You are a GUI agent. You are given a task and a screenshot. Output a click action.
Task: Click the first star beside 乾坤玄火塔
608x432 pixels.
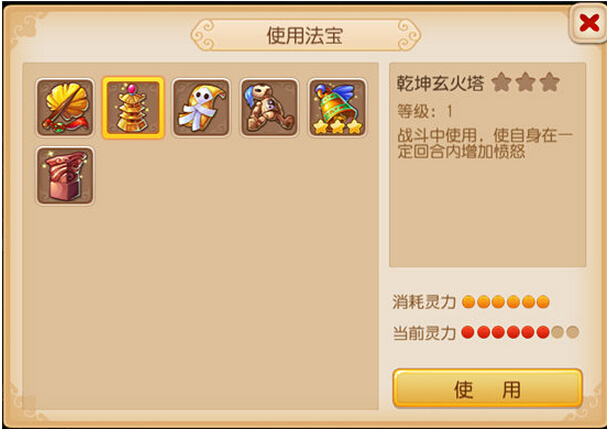point(501,82)
